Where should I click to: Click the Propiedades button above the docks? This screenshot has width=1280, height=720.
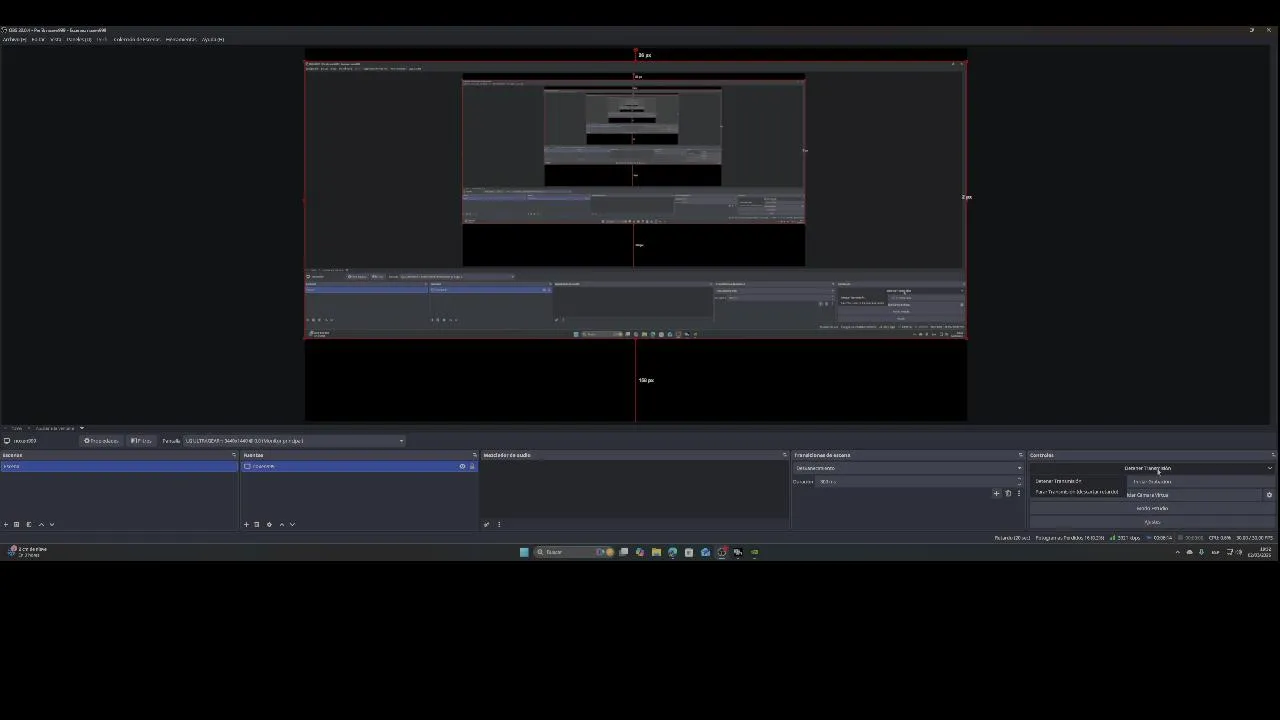click(x=101, y=441)
